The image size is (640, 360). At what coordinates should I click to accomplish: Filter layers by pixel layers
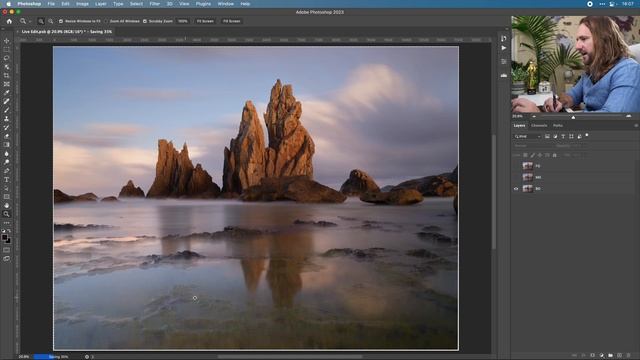(x=547, y=136)
